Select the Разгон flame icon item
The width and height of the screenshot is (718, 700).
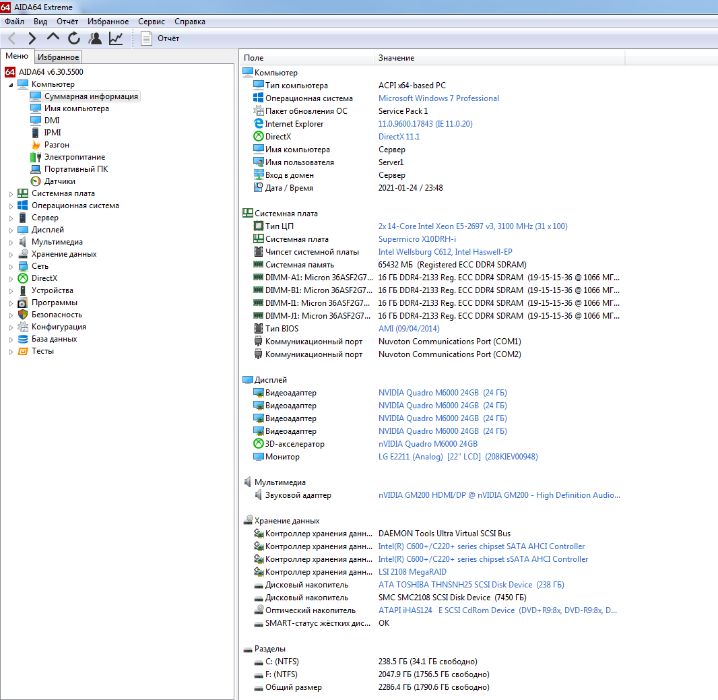coord(56,145)
